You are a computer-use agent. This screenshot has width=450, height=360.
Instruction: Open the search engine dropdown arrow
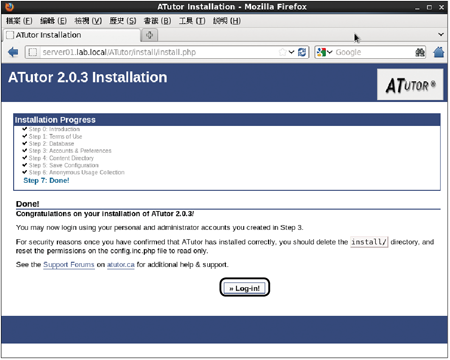tap(330, 52)
